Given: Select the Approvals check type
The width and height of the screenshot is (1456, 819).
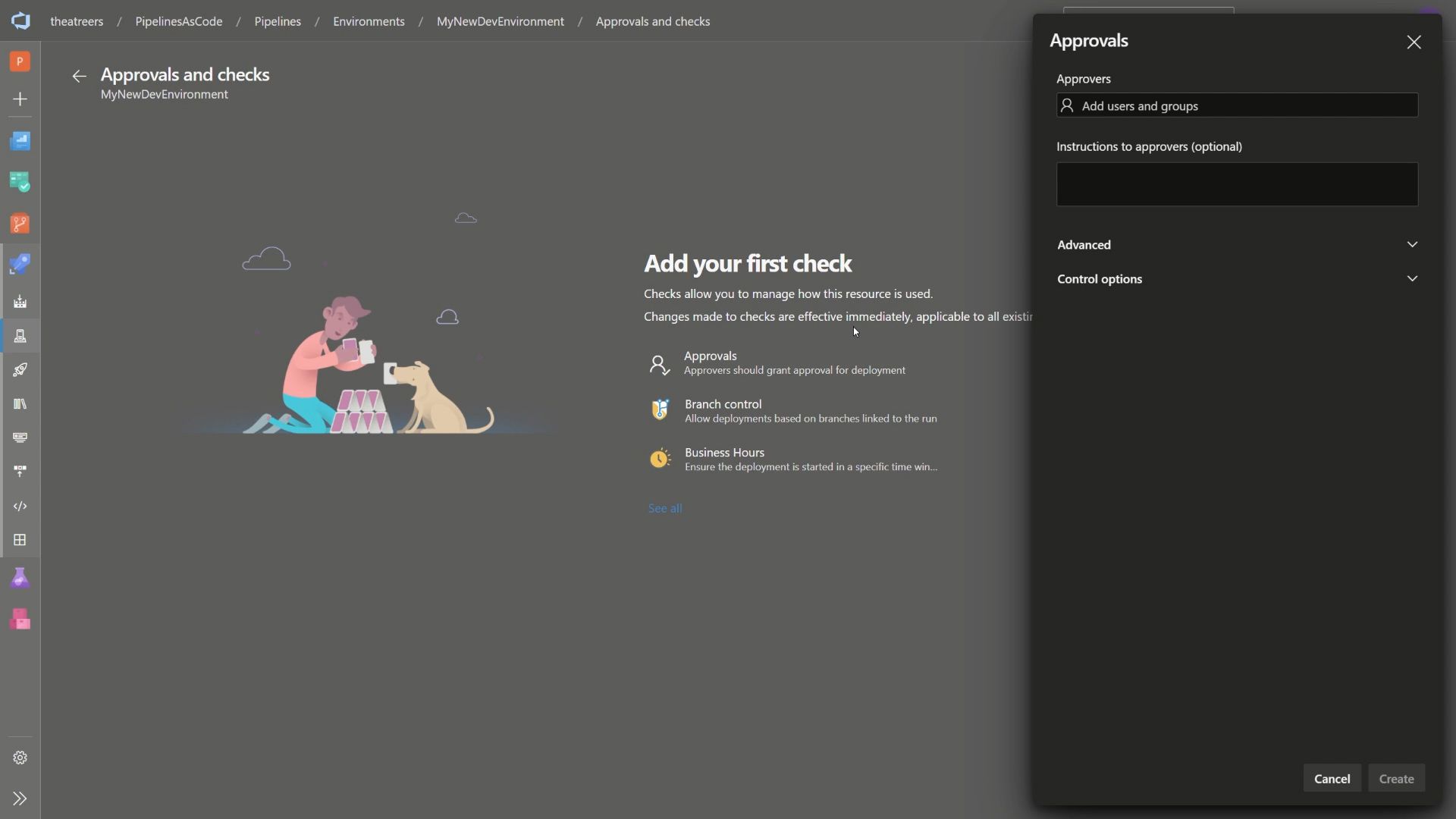Looking at the screenshot, I should tap(794, 362).
